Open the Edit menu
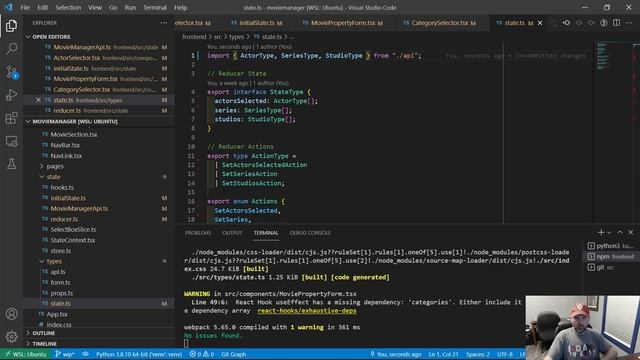 (x=42, y=7)
